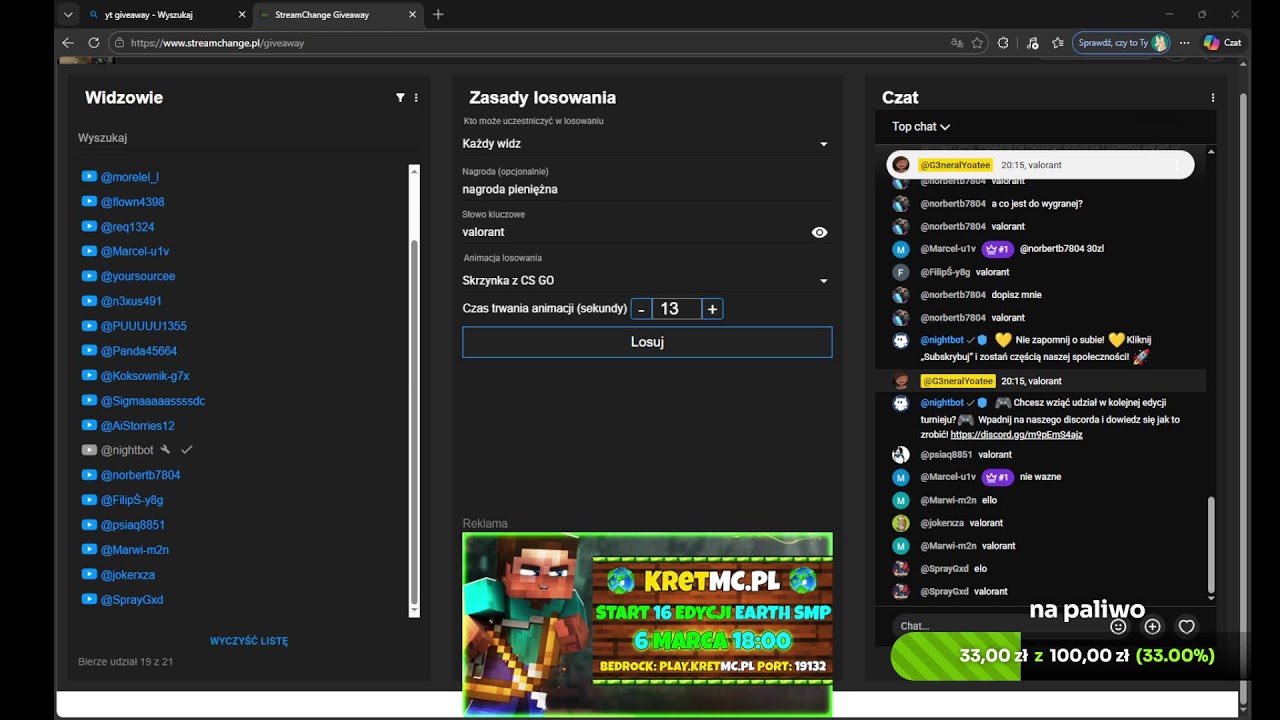Image resolution: width=1280 pixels, height=720 pixels.
Task: Click @jokerxza username in the chat
Action: coord(942,523)
